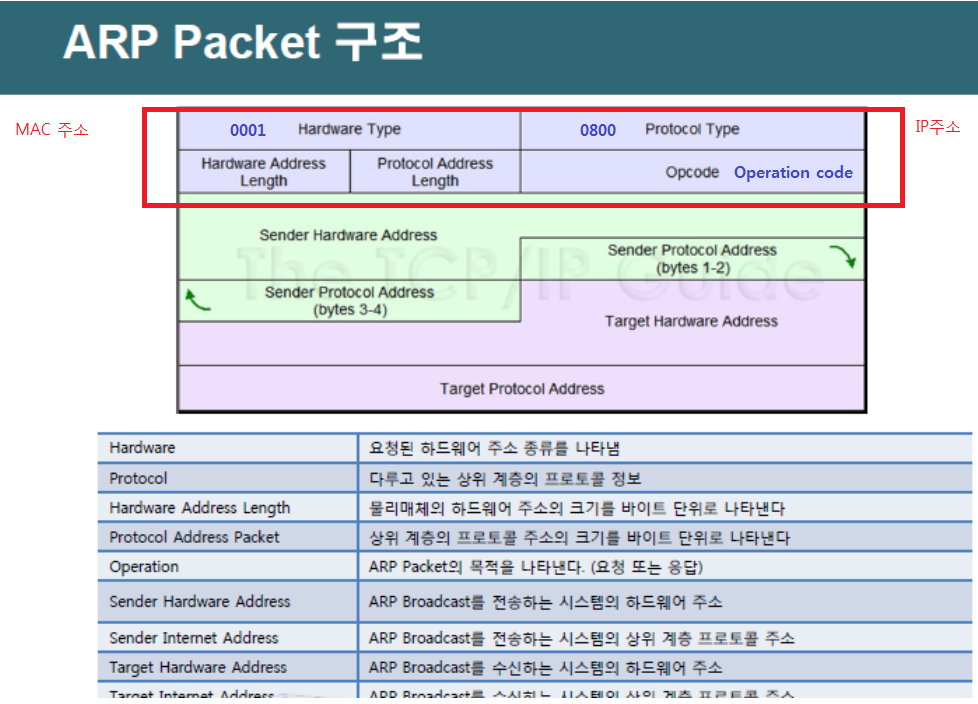This screenshot has height=704, width=978.
Task: Click the Target Hardware Address block
Action: [692, 321]
